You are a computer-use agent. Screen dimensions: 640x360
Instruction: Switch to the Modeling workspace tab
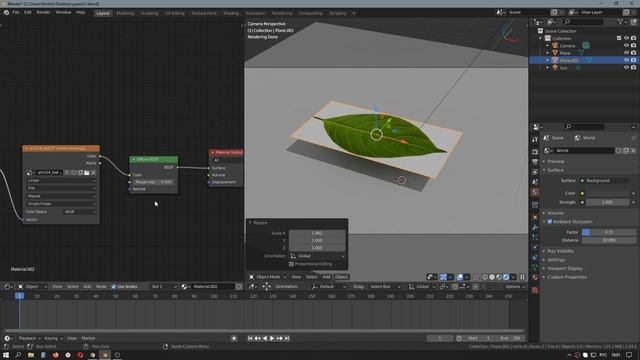point(125,13)
